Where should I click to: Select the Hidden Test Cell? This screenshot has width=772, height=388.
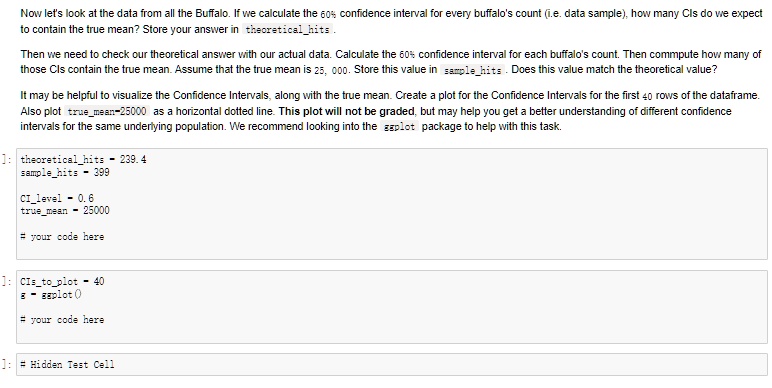coord(391,364)
